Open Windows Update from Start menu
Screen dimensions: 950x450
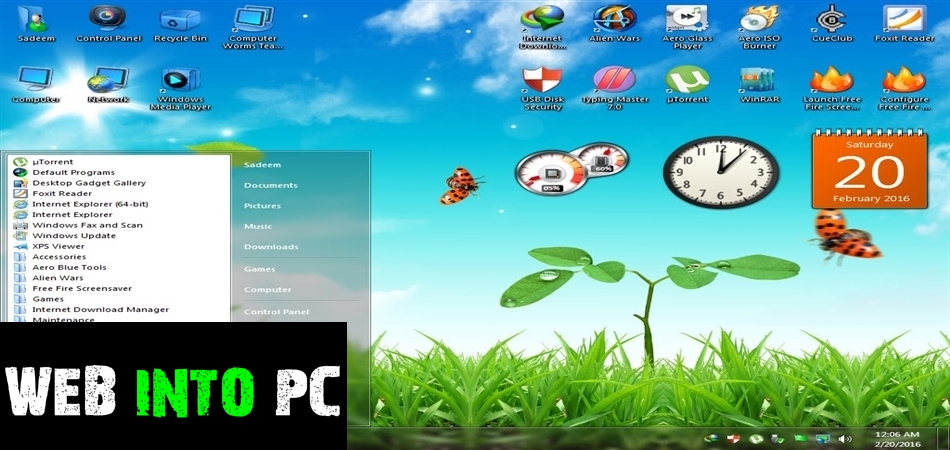[120, 236]
